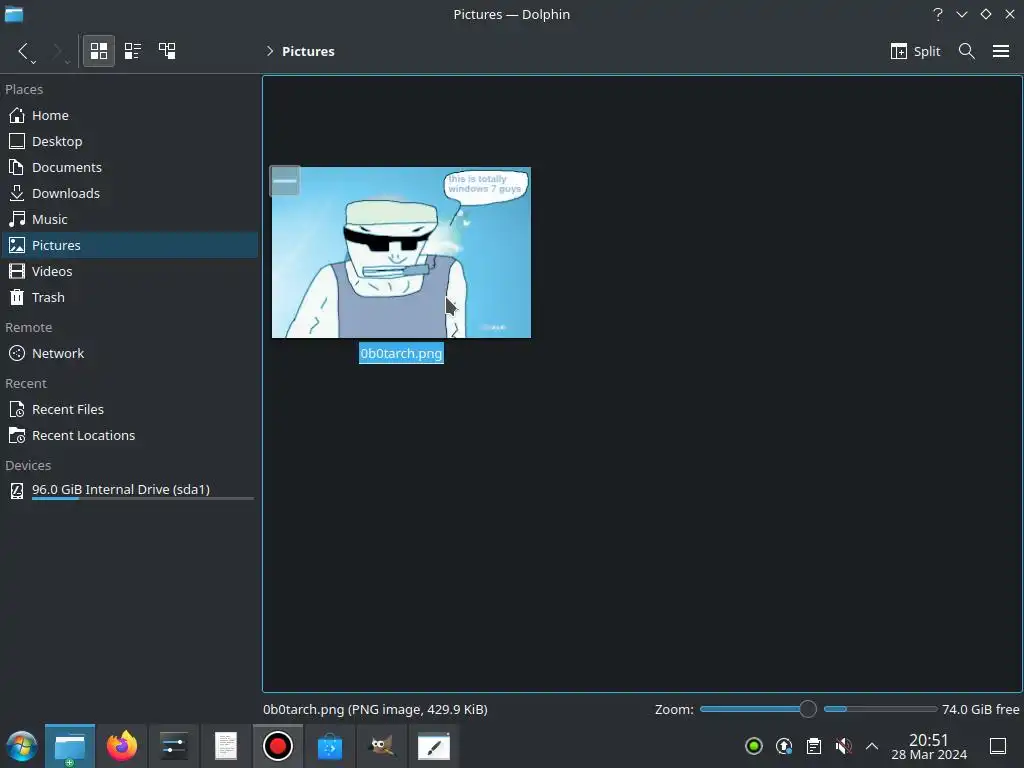Open the clock showing 20:51
This screenshot has height=768, width=1024.
[929, 746]
